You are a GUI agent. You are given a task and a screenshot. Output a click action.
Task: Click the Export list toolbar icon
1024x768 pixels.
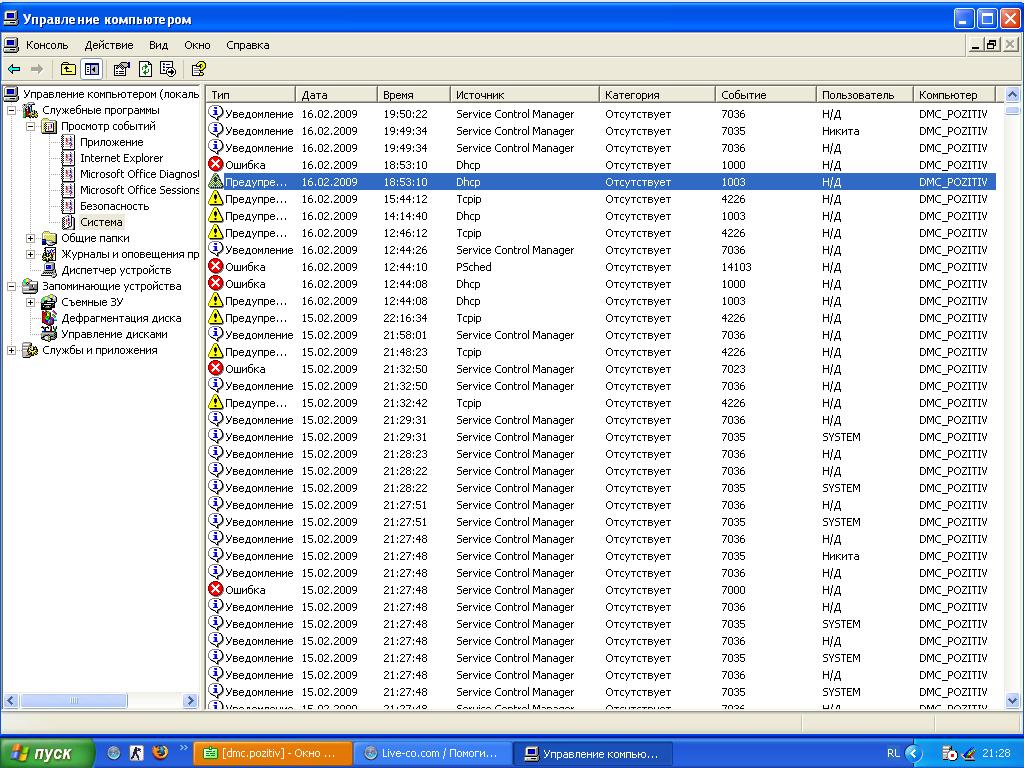168,69
